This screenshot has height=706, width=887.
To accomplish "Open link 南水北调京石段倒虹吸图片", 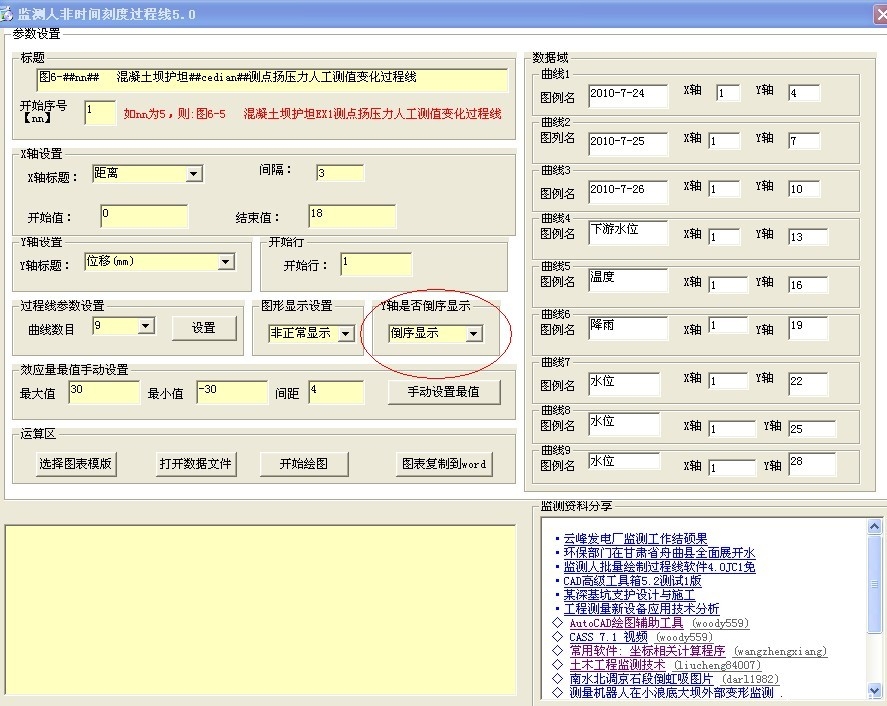I will pyautogui.click(x=641, y=679).
